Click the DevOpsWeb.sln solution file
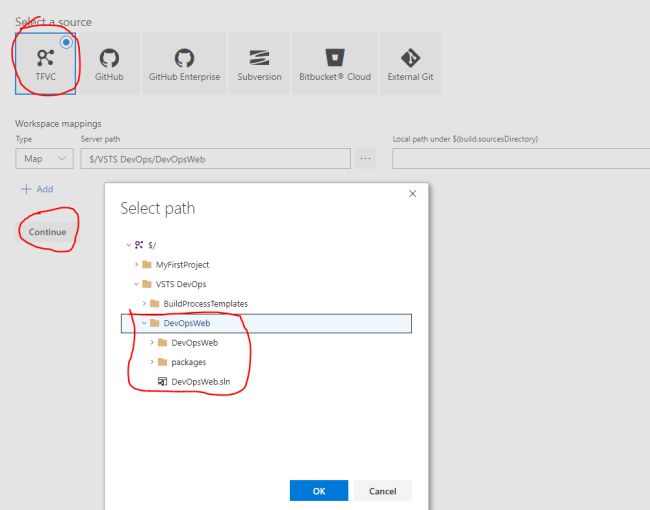Viewport: 650px width, 510px height. click(207, 381)
